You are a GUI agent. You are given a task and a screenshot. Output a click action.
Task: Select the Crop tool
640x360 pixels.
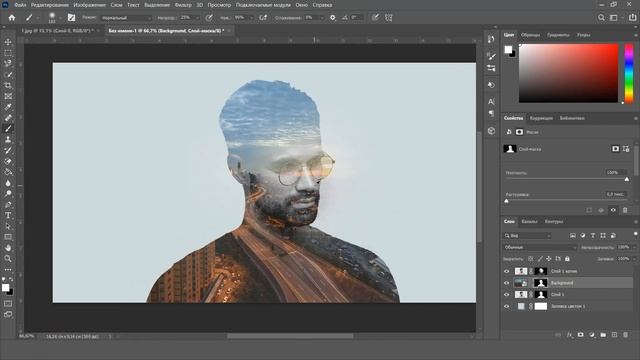tap(8, 85)
